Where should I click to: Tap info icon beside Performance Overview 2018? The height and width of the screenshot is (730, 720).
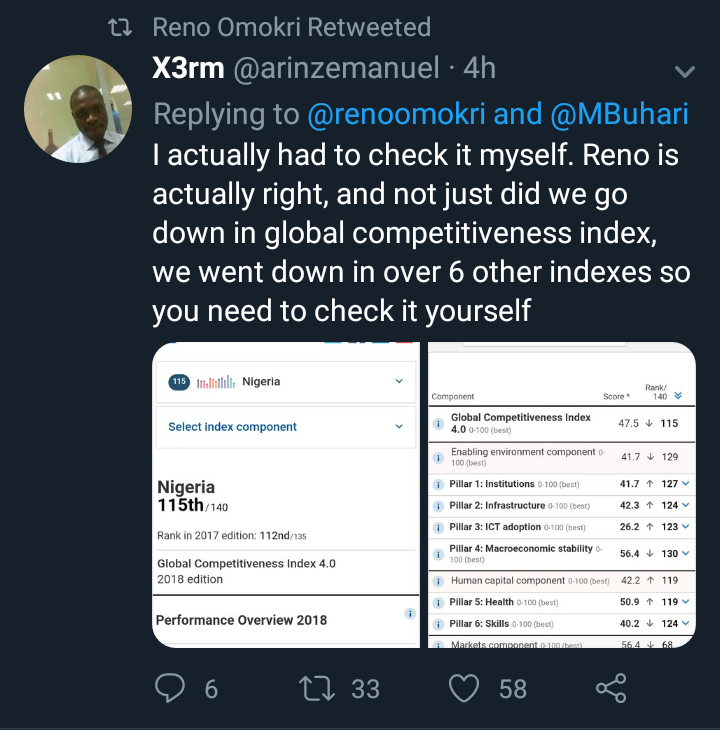pyautogui.click(x=410, y=614)
